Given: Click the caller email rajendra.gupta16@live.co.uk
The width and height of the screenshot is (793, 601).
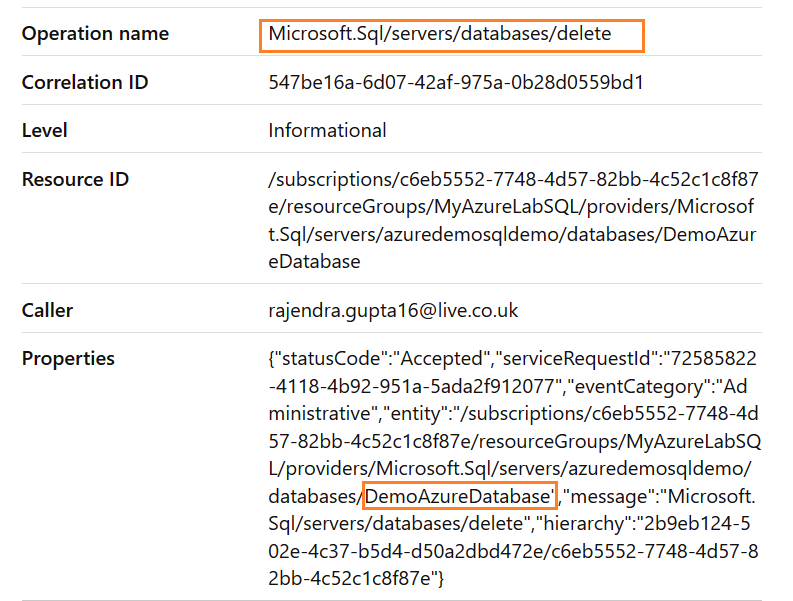Looking at the screenshot, I should (x=393, y=310).
